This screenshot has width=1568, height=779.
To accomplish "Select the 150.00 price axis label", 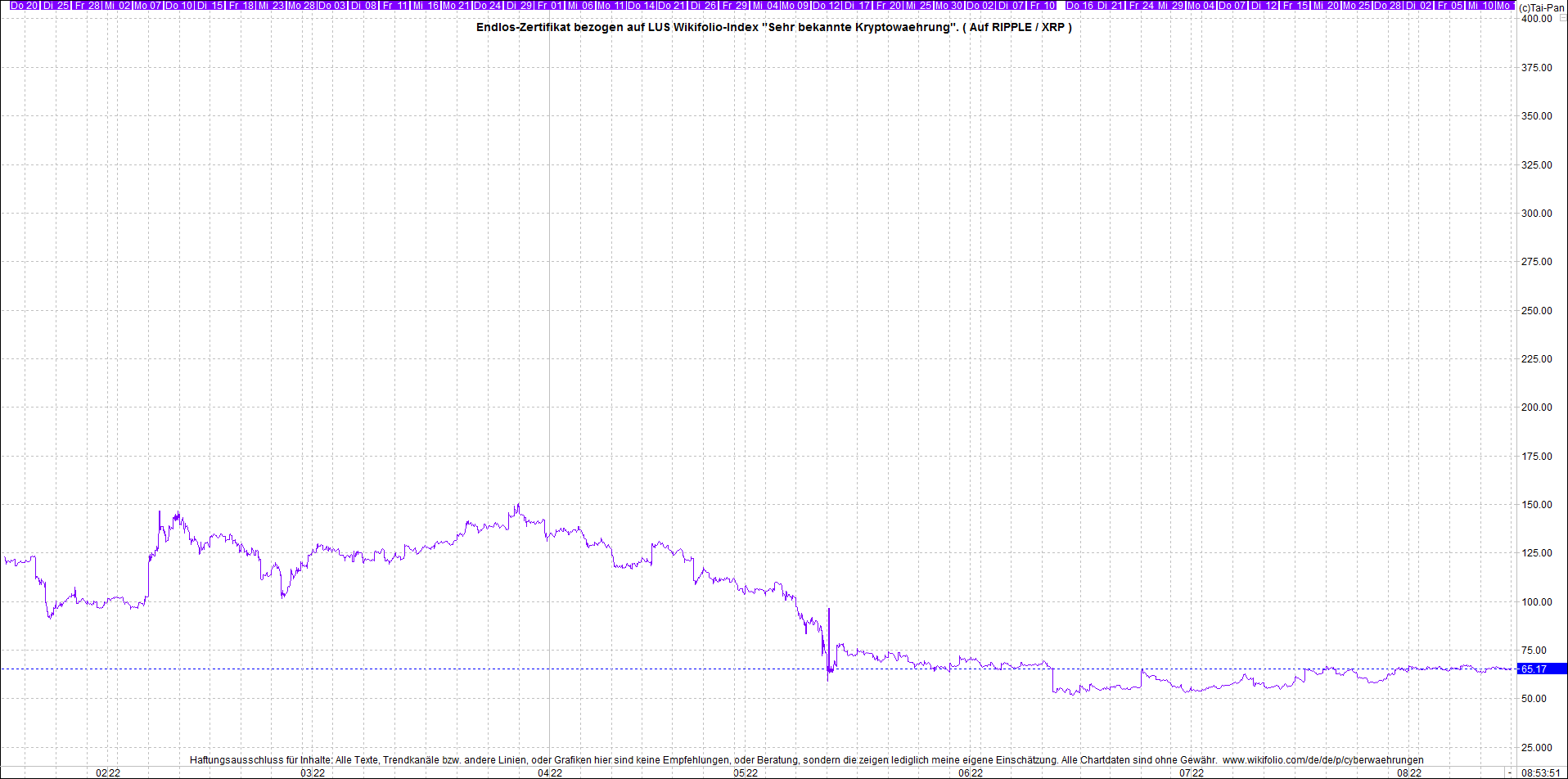I will 1536,505.
